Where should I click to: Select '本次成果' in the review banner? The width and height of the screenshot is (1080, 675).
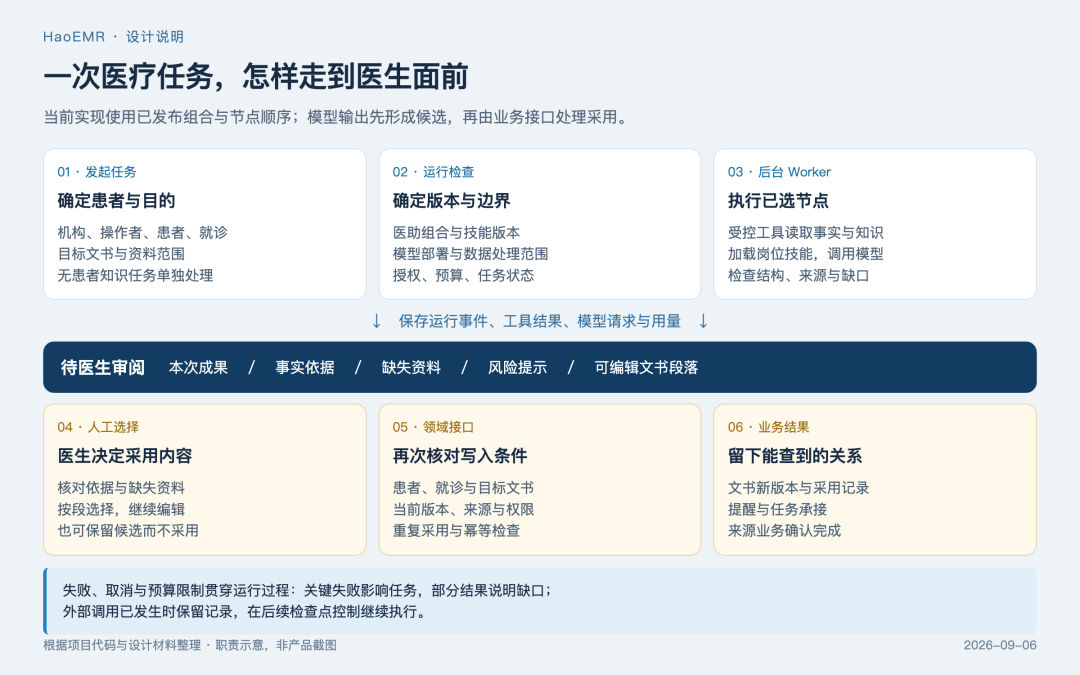point(198,367)
